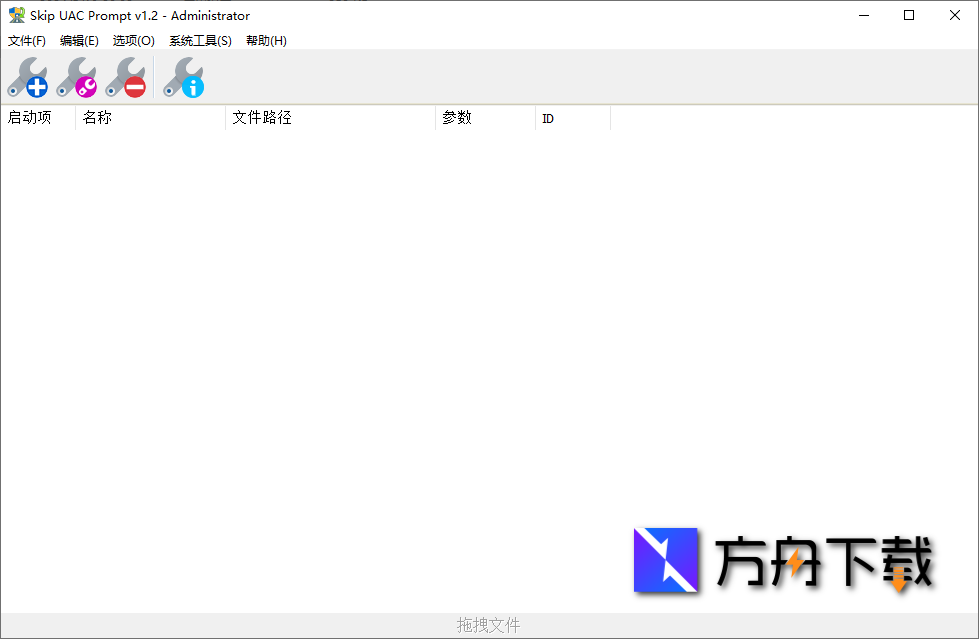This screenshot has height=639, width=979.
Task: Delete an entry using the red stop wrench icon
Action: (128, 76)
